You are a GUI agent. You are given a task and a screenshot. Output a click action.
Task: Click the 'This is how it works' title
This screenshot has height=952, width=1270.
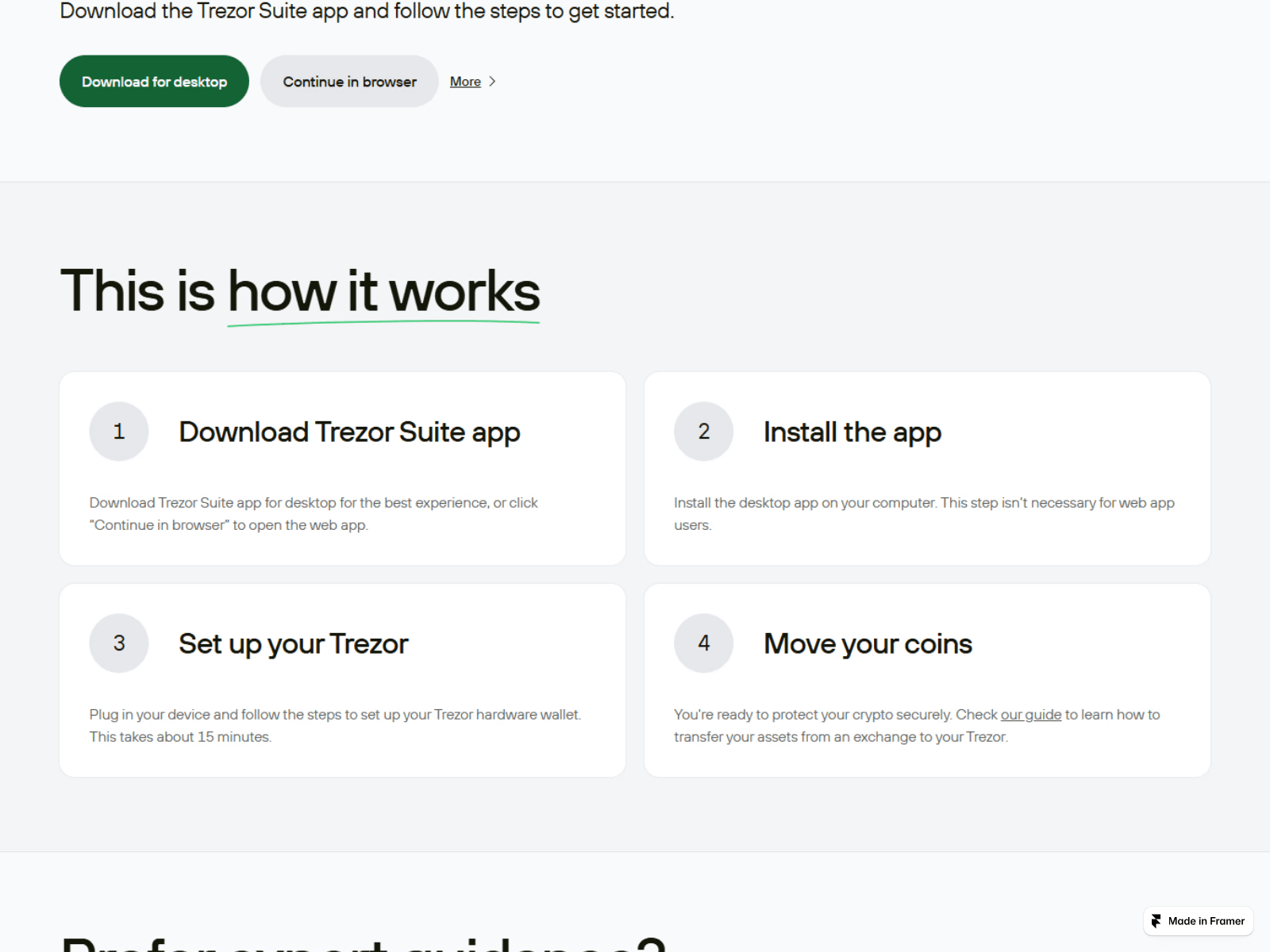pos(300,291)
